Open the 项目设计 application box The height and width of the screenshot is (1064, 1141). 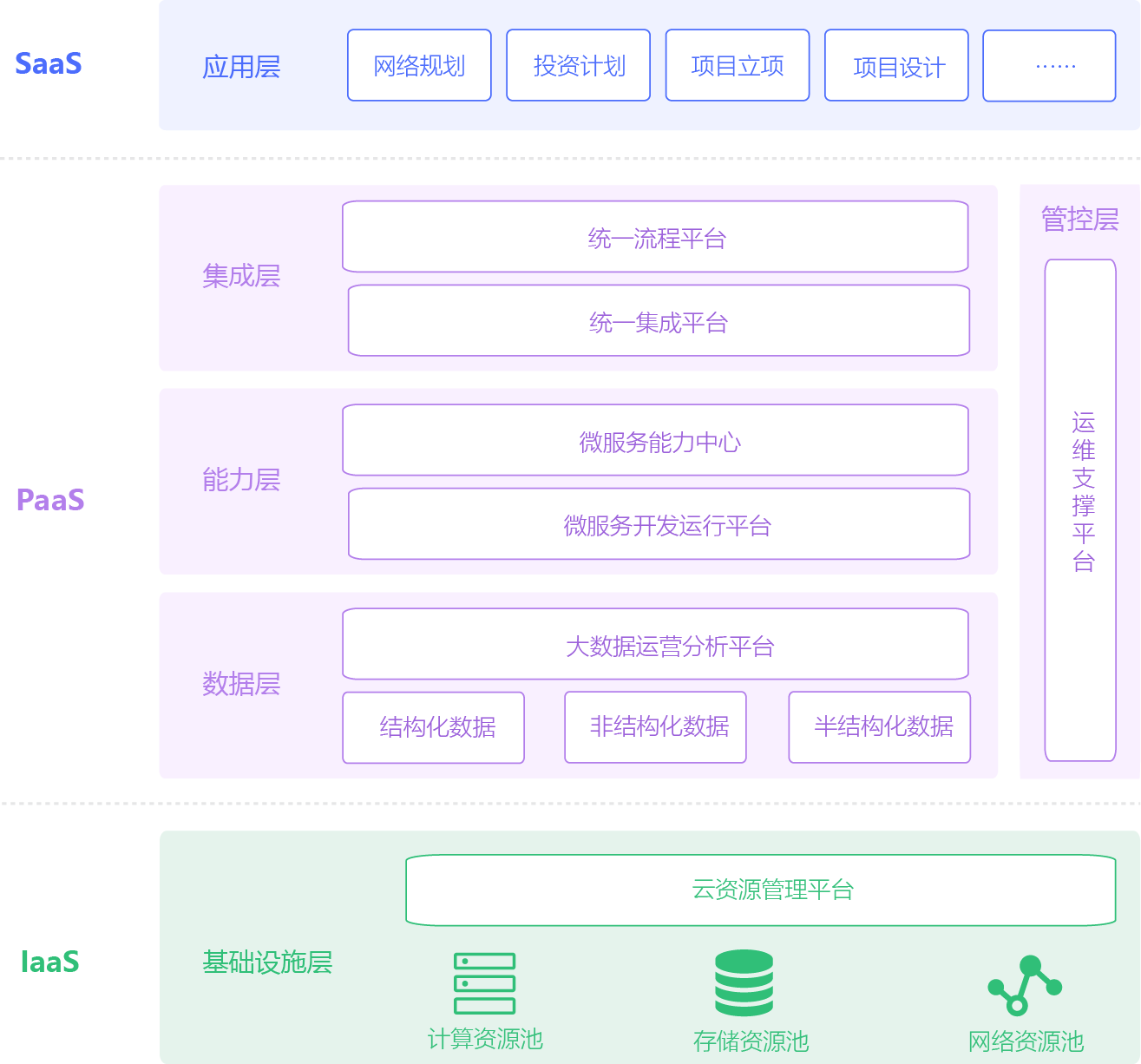[x=896, y=66]
